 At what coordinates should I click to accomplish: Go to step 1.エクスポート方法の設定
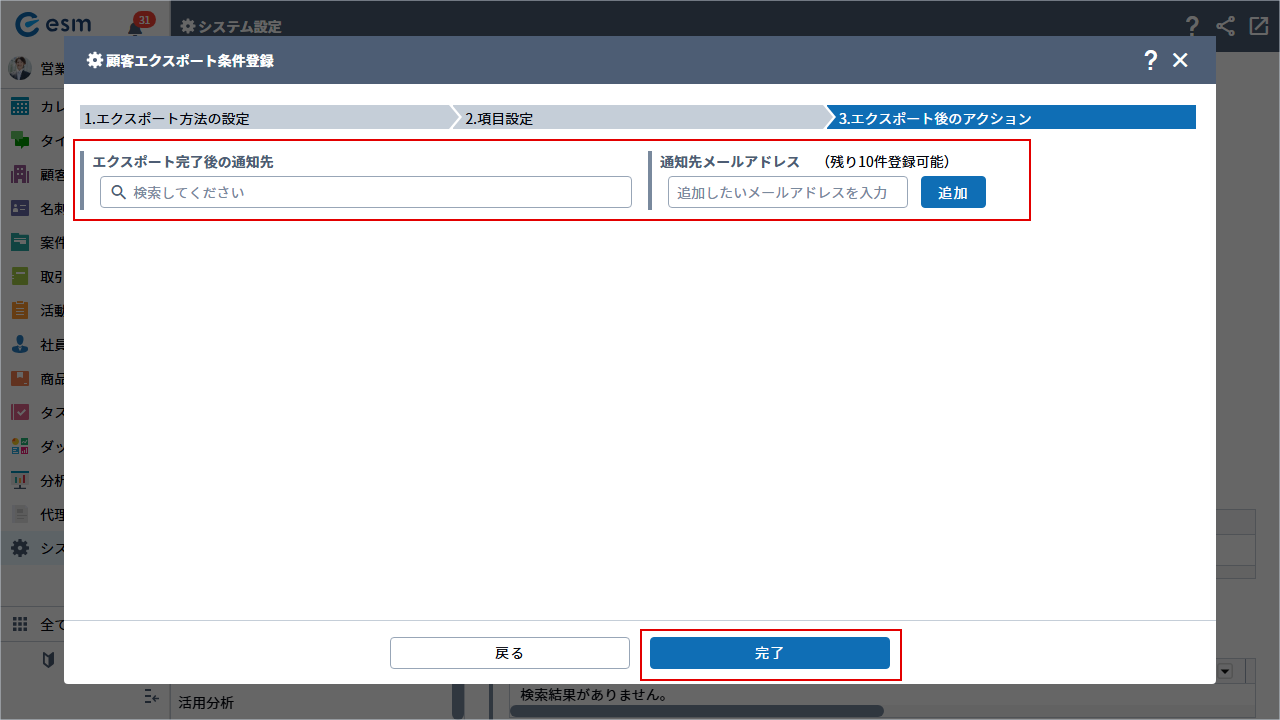(265, 118)
